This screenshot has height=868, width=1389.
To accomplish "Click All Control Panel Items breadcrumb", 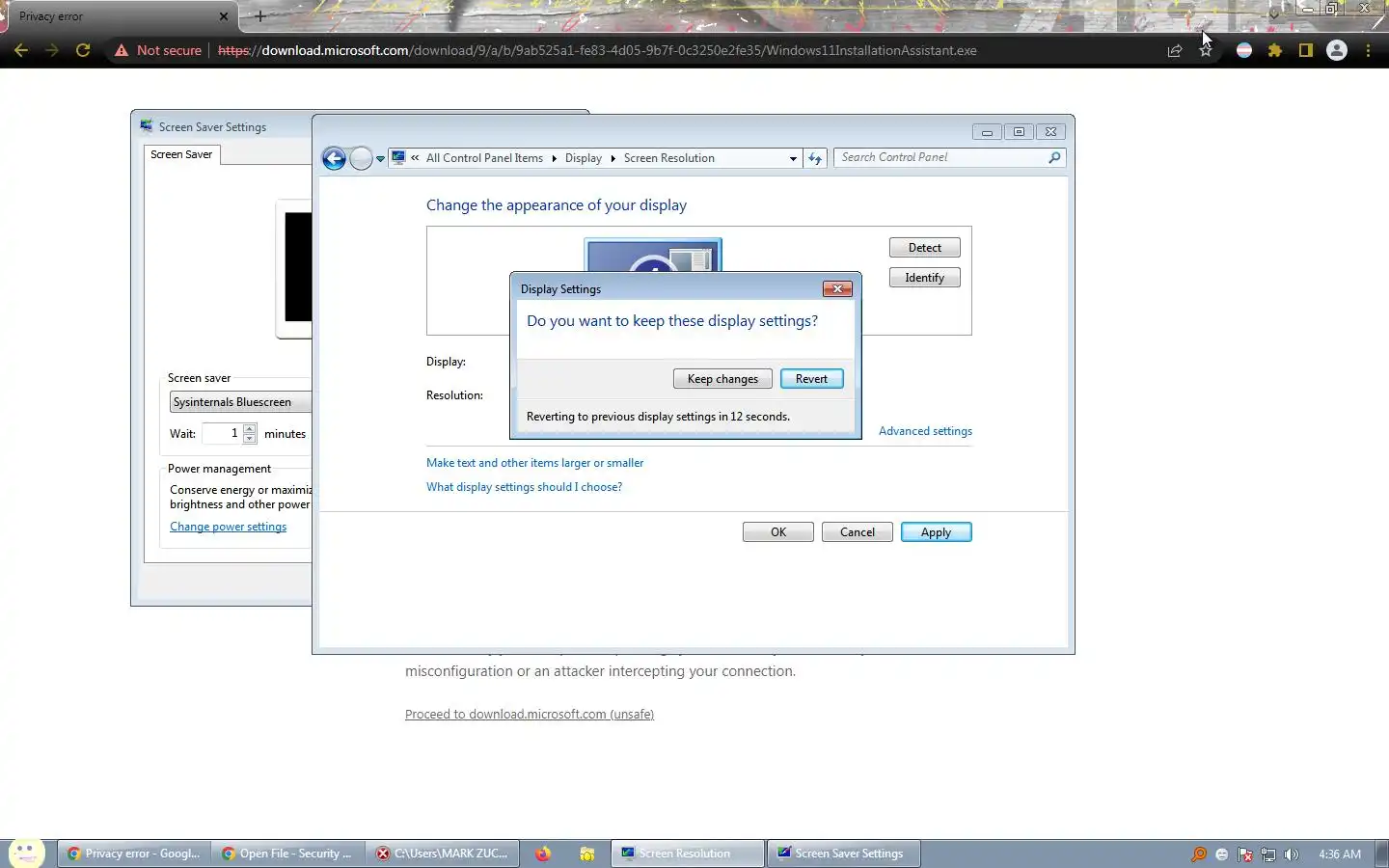I will 484,158.
